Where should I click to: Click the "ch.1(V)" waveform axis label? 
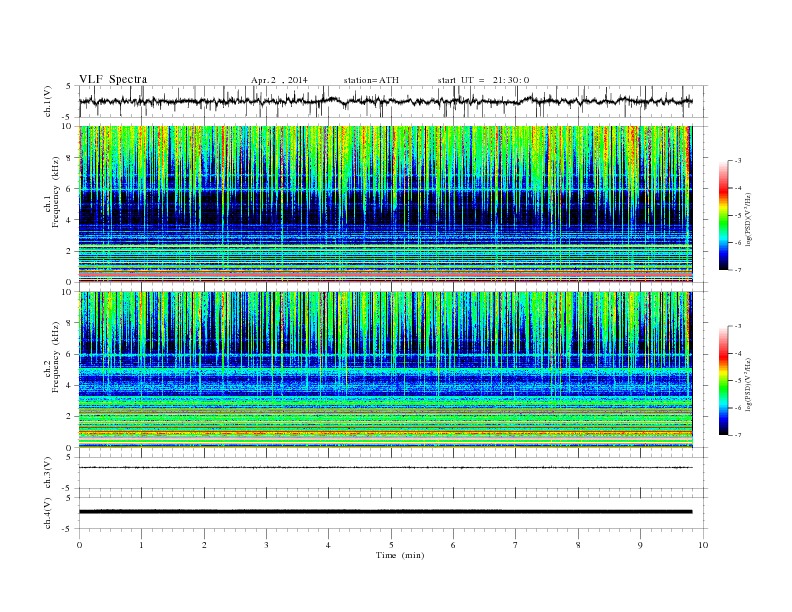click(x=48, y=101)
